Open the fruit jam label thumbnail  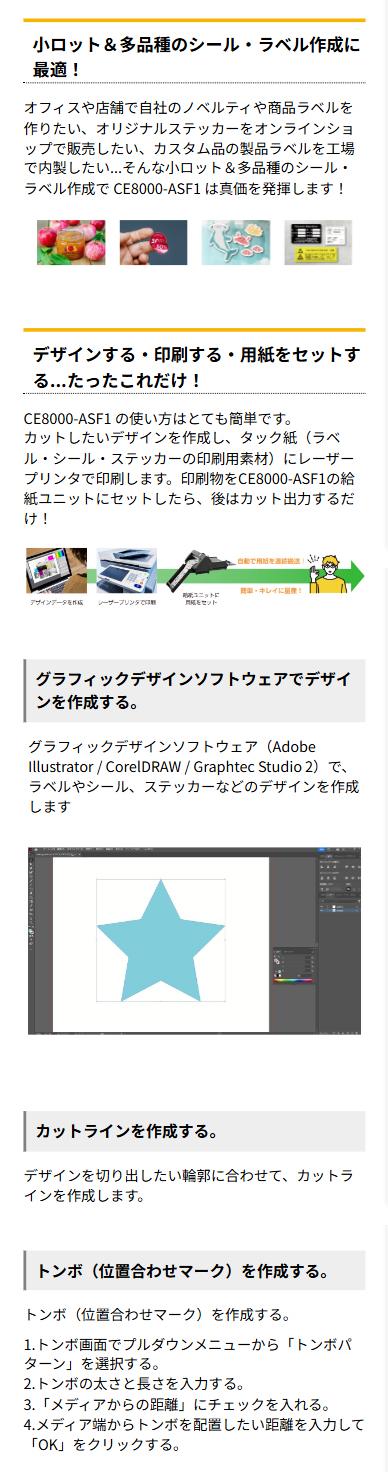pyautogui.click(x=71, y=242)
